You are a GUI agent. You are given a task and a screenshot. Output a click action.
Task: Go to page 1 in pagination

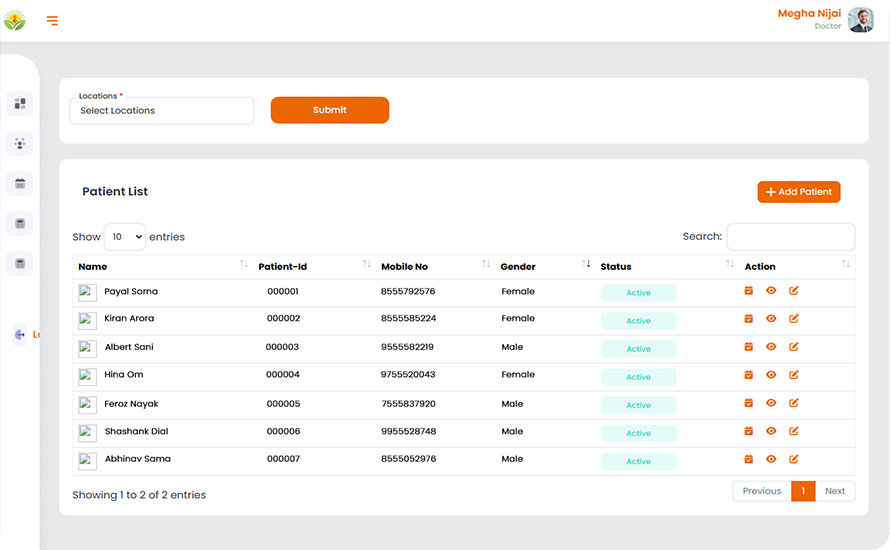tap(803, 491)
